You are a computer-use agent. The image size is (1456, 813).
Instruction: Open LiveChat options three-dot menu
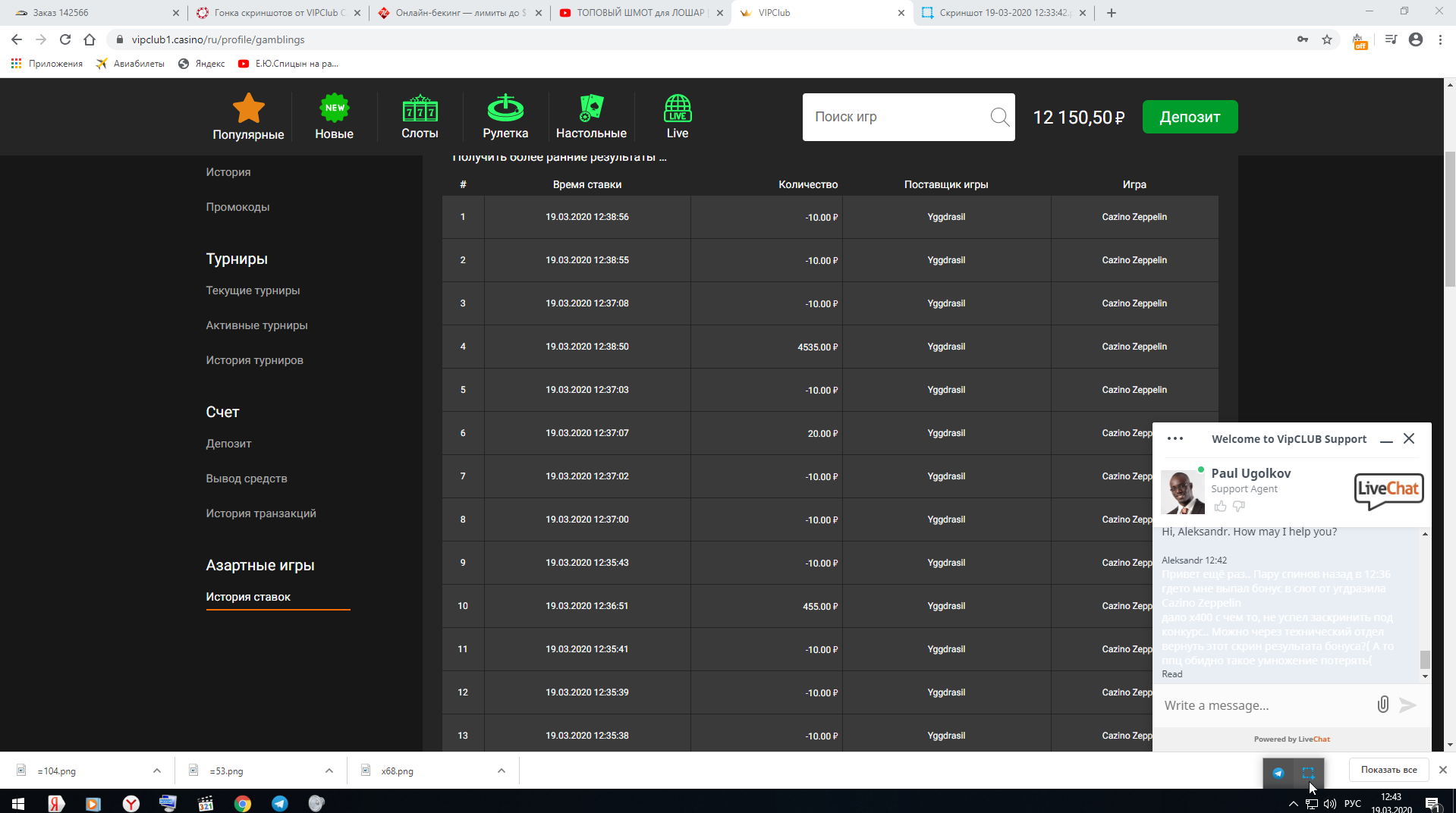tap(1175, 438)
